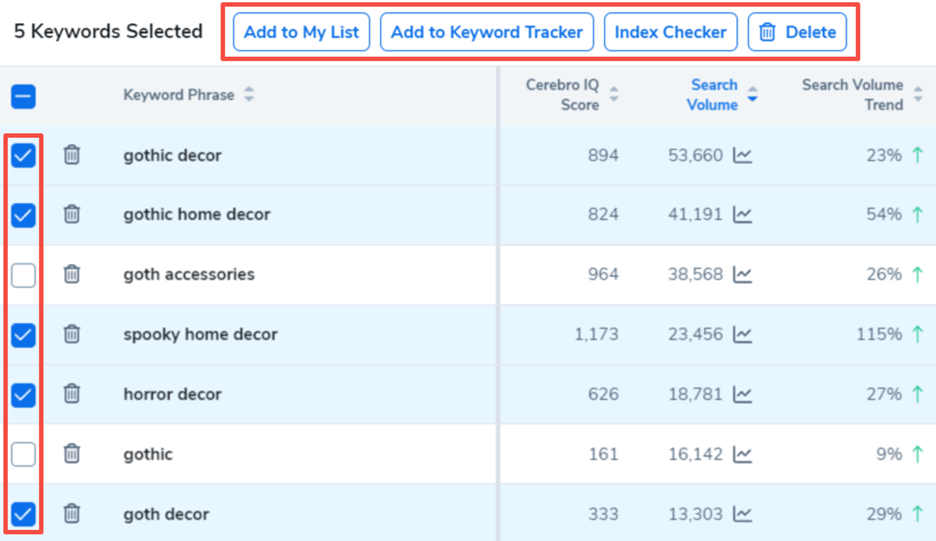The height and width of the screenshot is (541, 936).
Task: Click chart icon beside 16,142 search volume
Action: (x=742, y=454)
